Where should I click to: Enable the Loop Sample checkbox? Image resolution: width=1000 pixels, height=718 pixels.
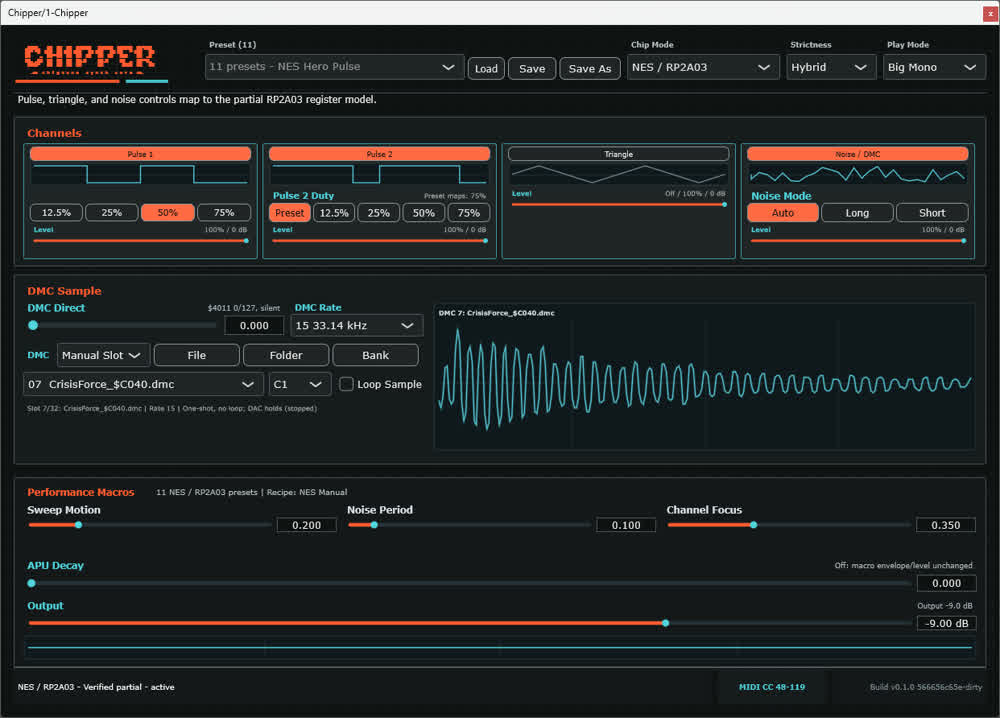click(x=346, y=385)
